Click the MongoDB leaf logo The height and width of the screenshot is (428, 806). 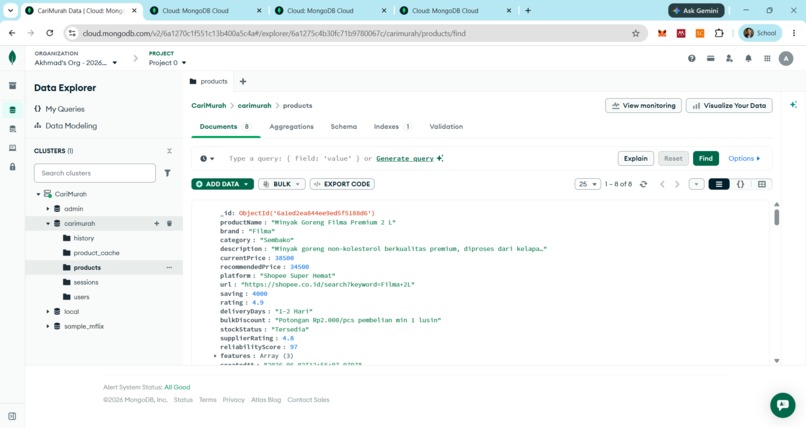click(12, 58)
